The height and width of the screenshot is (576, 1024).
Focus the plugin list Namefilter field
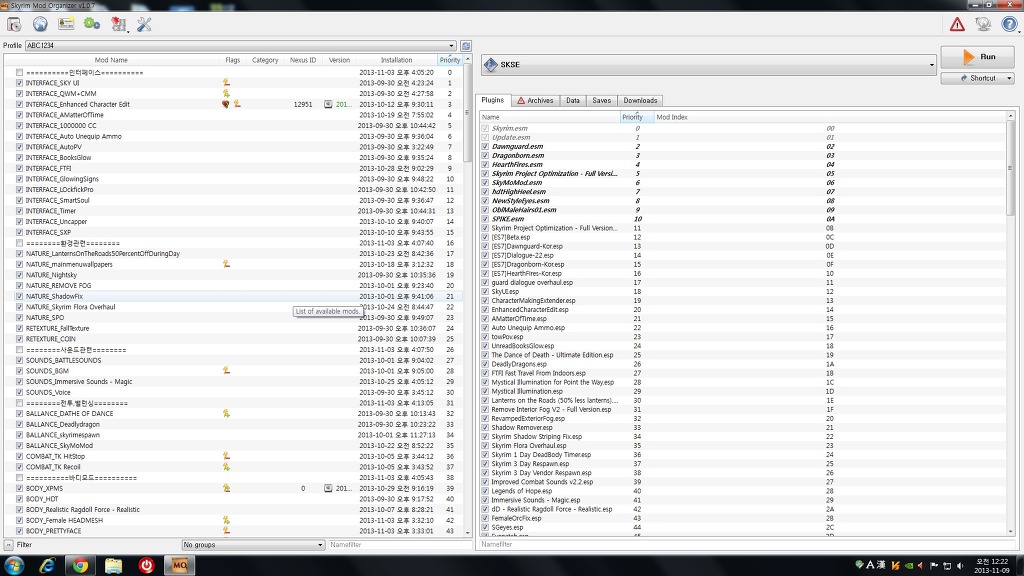pyautogui.click(x=746, y=544)
